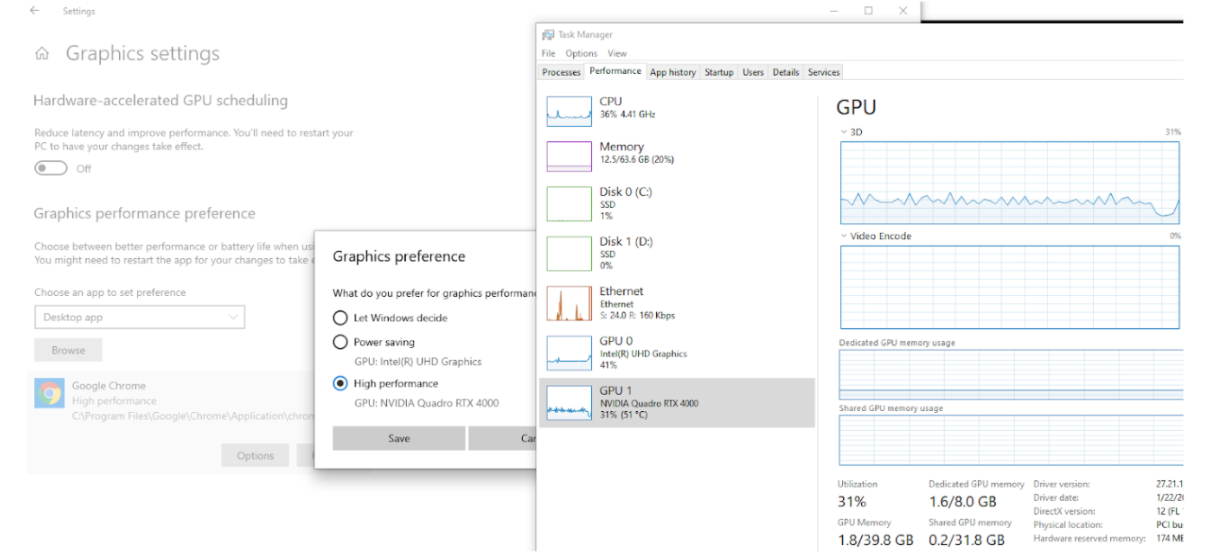Select the High performance radio option
Image resolution: width=1224 pixels, height=555 pixels.
[386, 383]
